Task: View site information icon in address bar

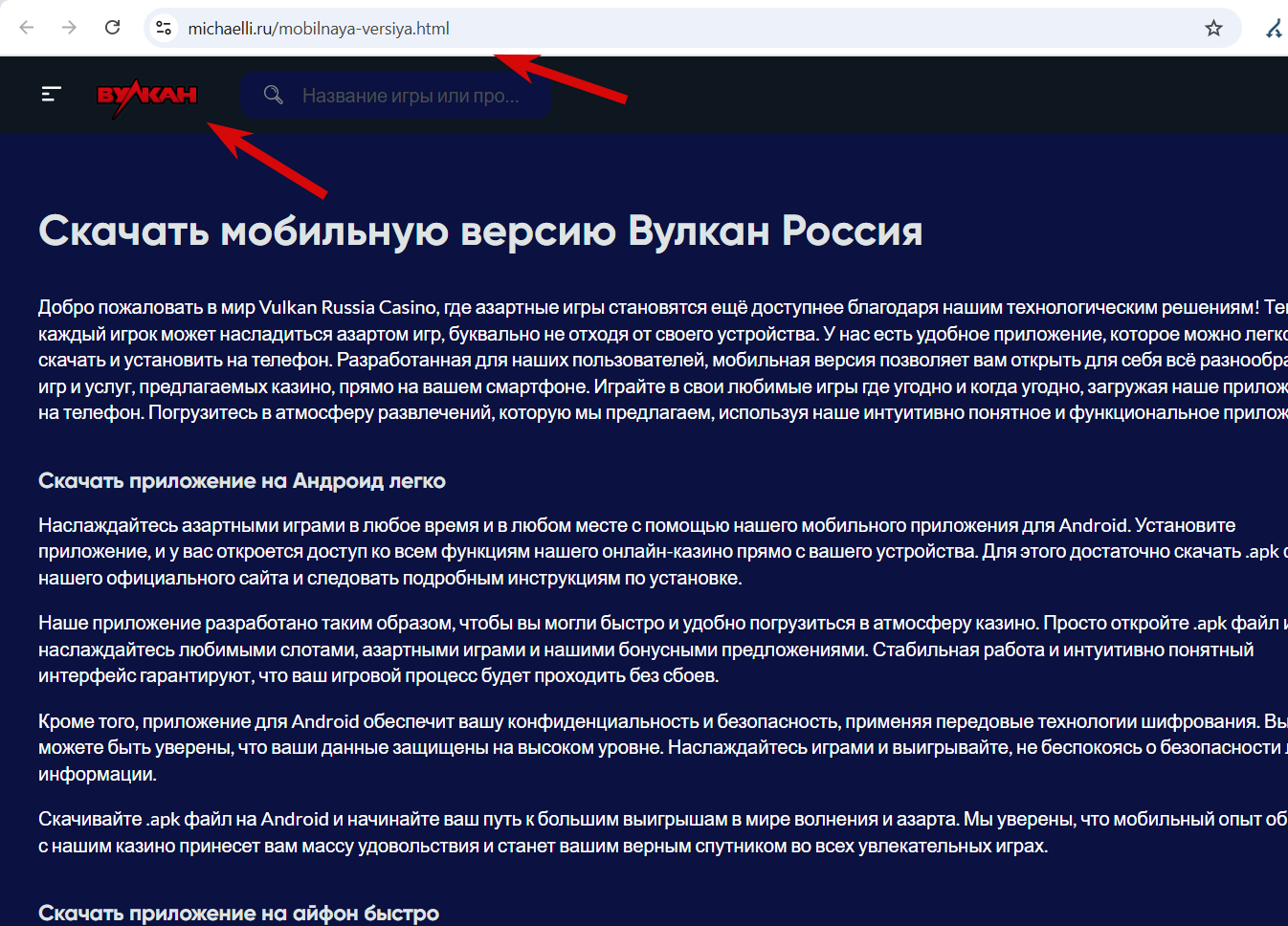Action: point(165,28)
